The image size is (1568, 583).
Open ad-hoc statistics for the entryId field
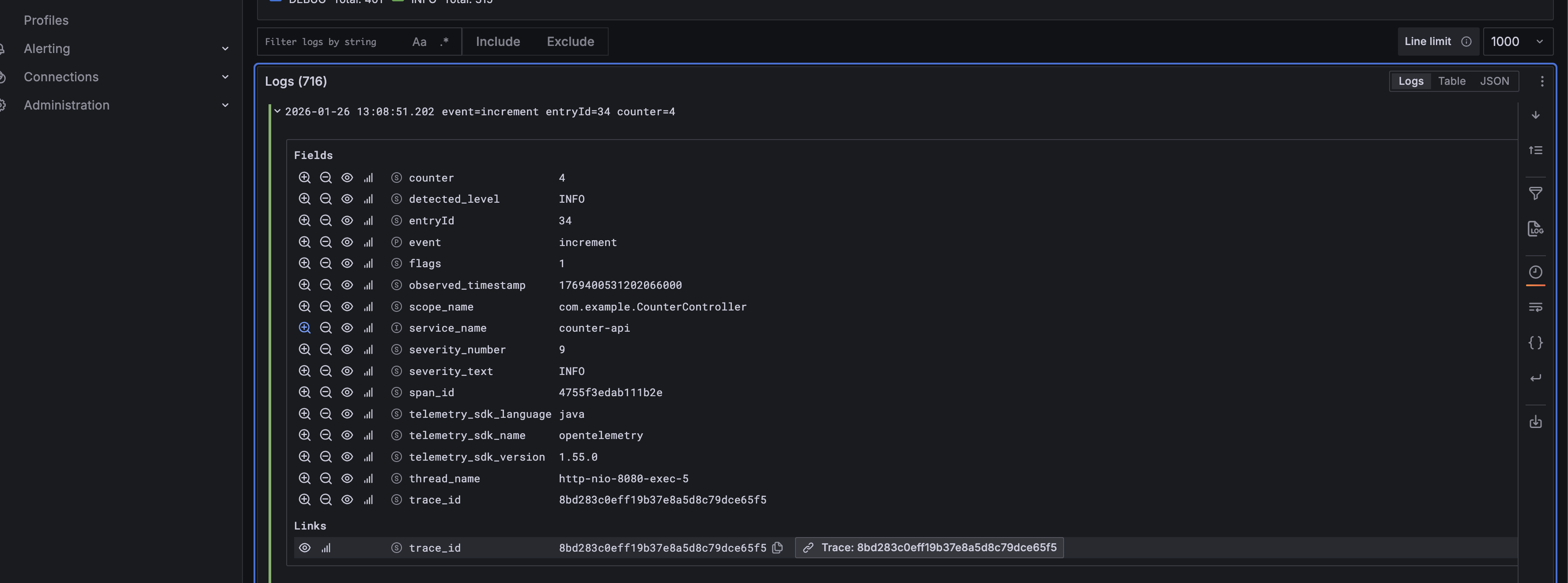pyautogui.click(x=368, y=221)
